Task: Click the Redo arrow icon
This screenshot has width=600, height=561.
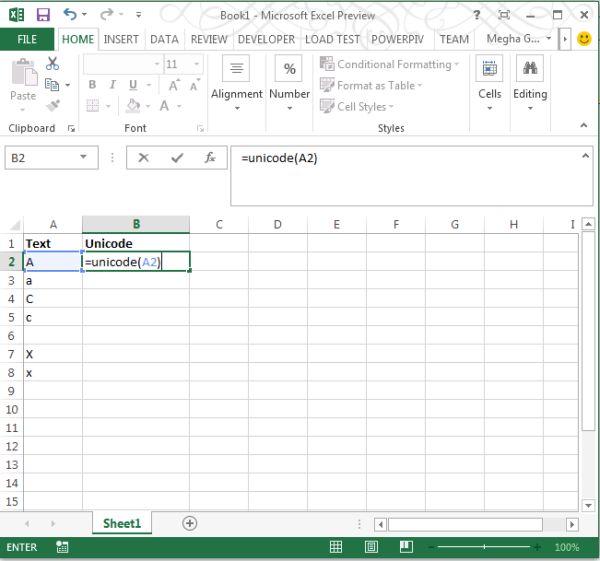Action: pos(106,15)
